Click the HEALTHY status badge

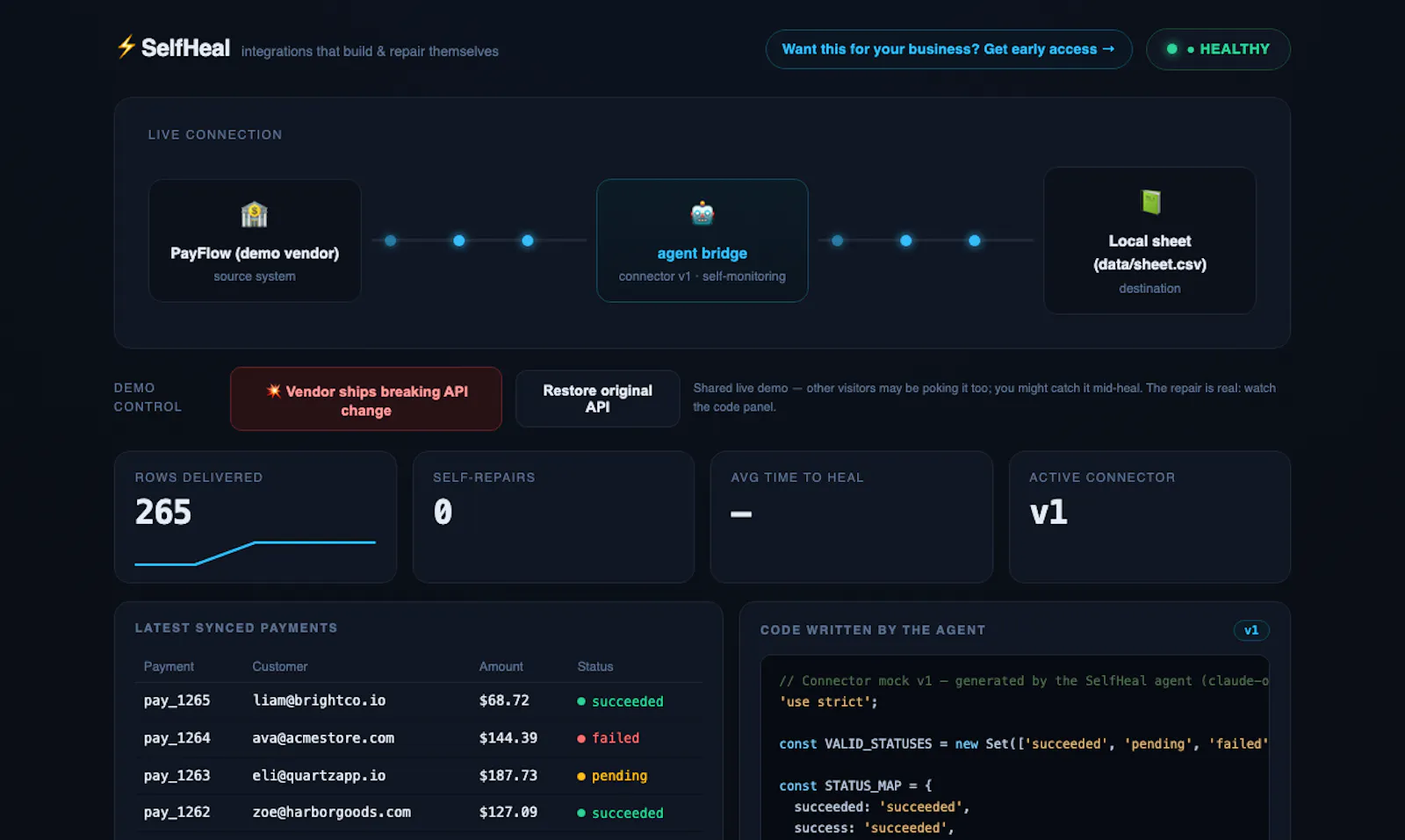point(1218,49)
